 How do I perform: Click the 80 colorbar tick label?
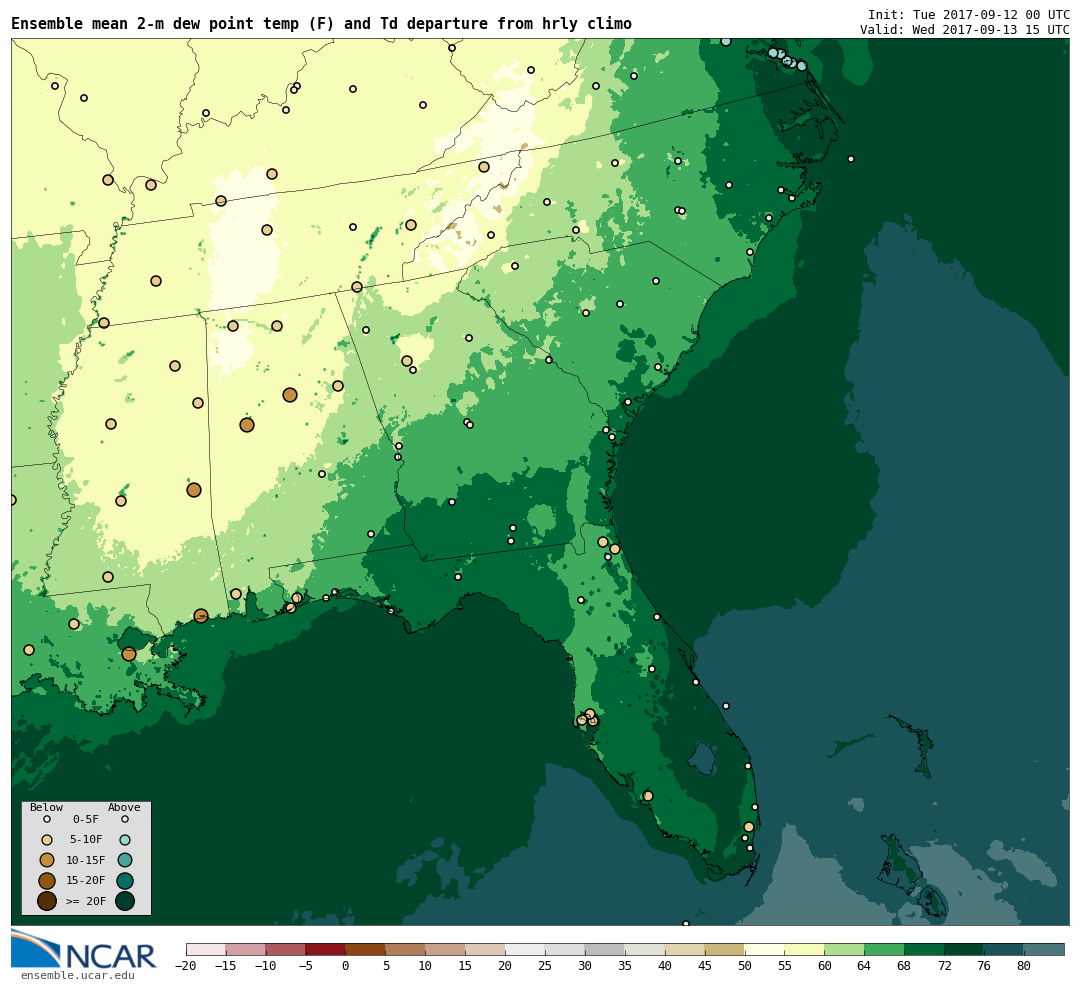point(1024,966)
